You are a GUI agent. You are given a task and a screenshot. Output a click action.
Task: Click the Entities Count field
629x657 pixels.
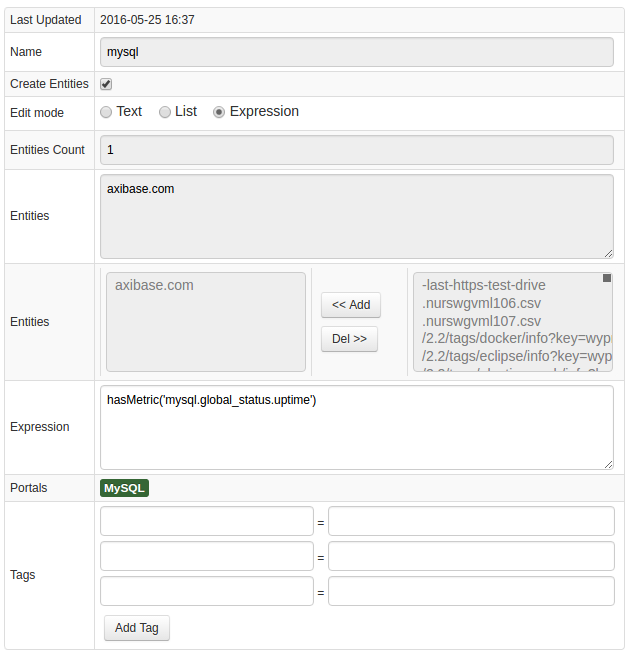pyautogui.click(x=357, y=150)
